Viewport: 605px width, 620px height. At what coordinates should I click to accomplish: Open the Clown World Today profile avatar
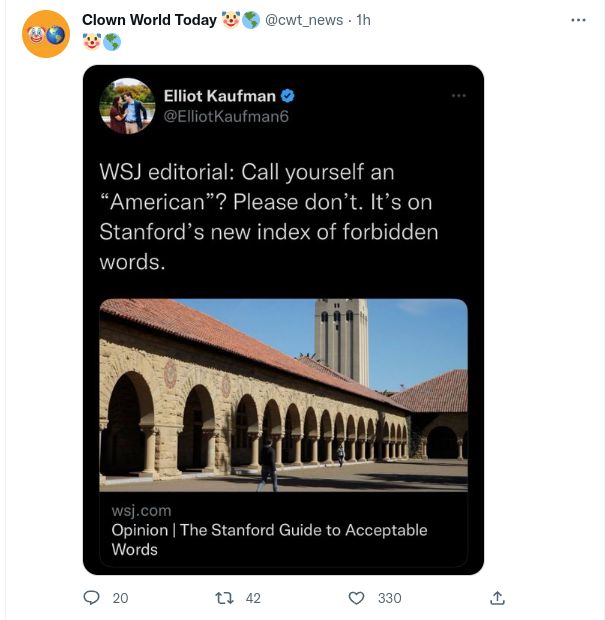45,35
